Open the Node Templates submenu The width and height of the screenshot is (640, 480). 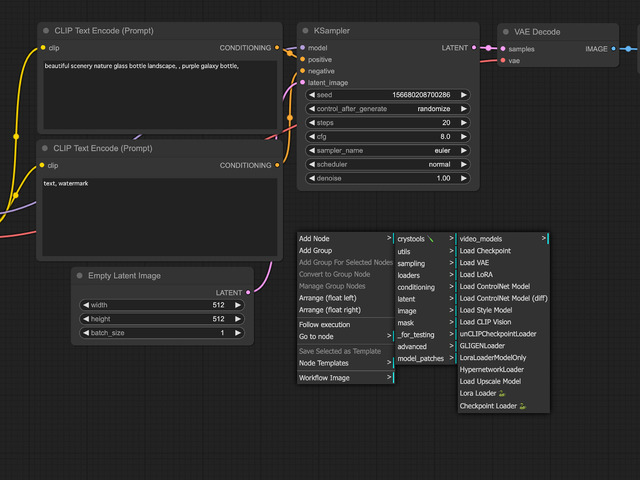[x=345, y=363]
